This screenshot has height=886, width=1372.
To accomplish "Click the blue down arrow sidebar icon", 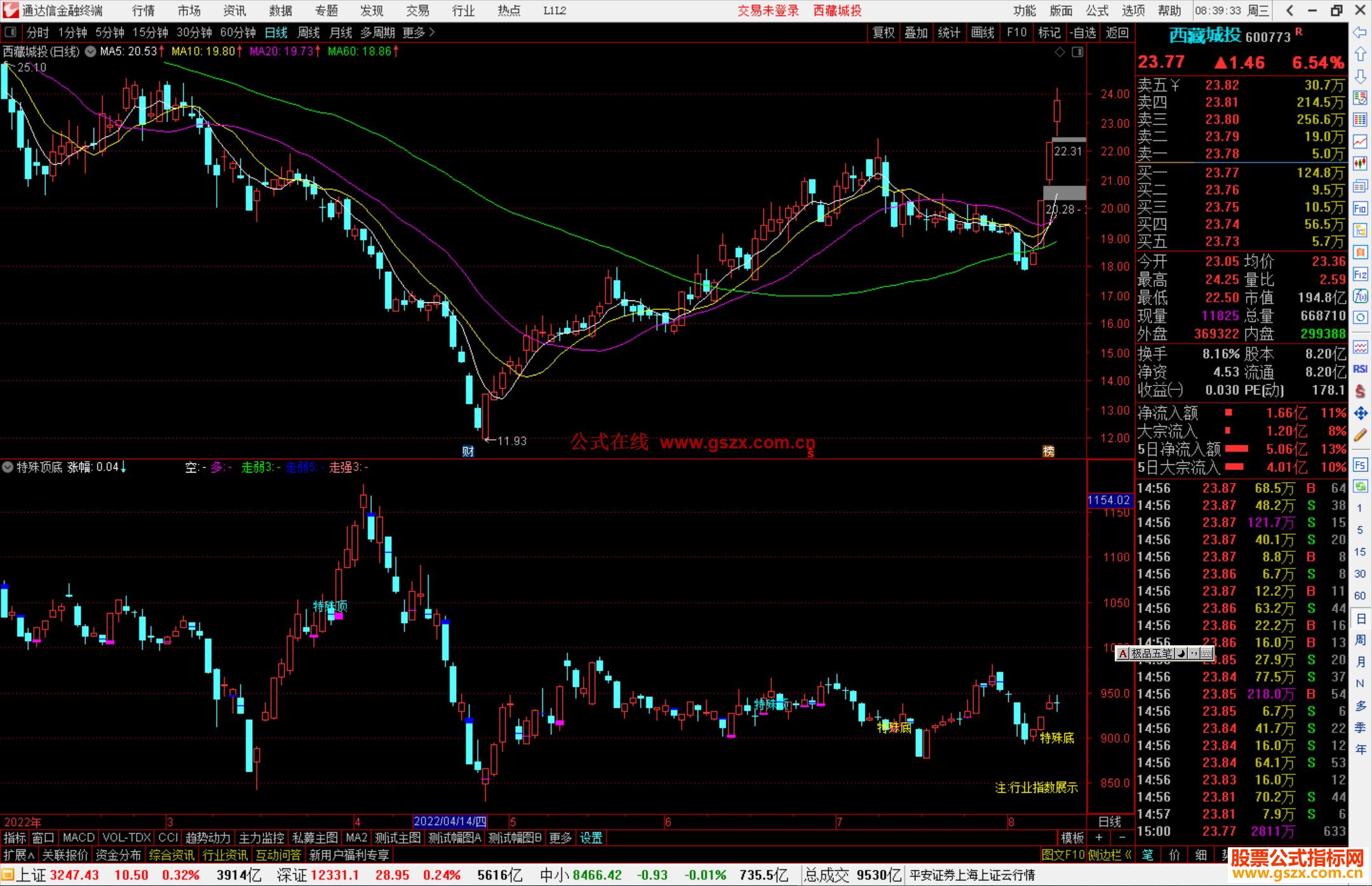I will click(x=1360, y=77).
